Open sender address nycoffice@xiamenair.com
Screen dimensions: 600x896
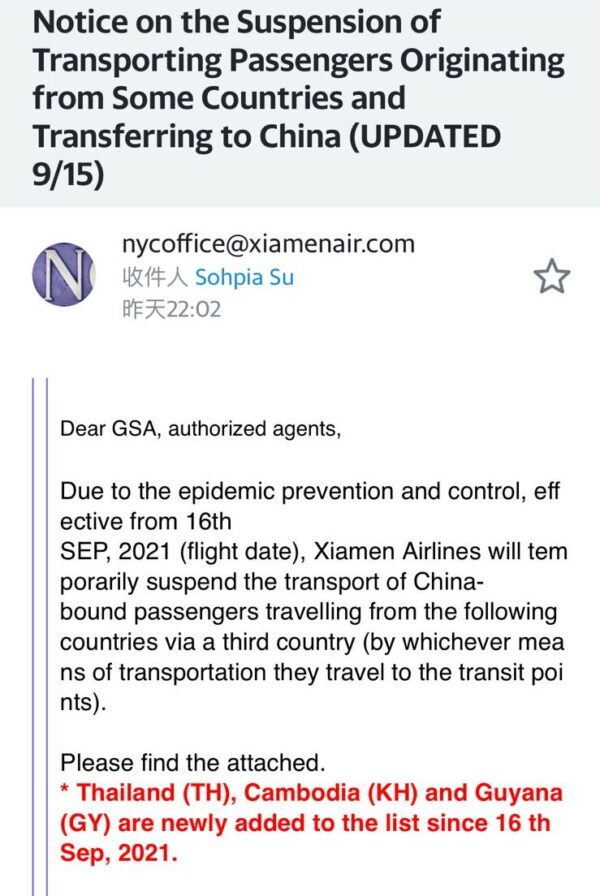coord(267,244)
